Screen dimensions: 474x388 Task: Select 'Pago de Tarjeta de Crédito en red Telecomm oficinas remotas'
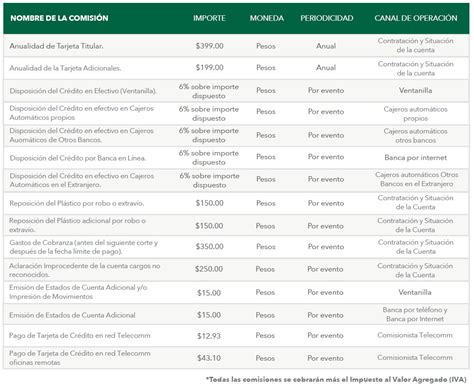(80, 358)
